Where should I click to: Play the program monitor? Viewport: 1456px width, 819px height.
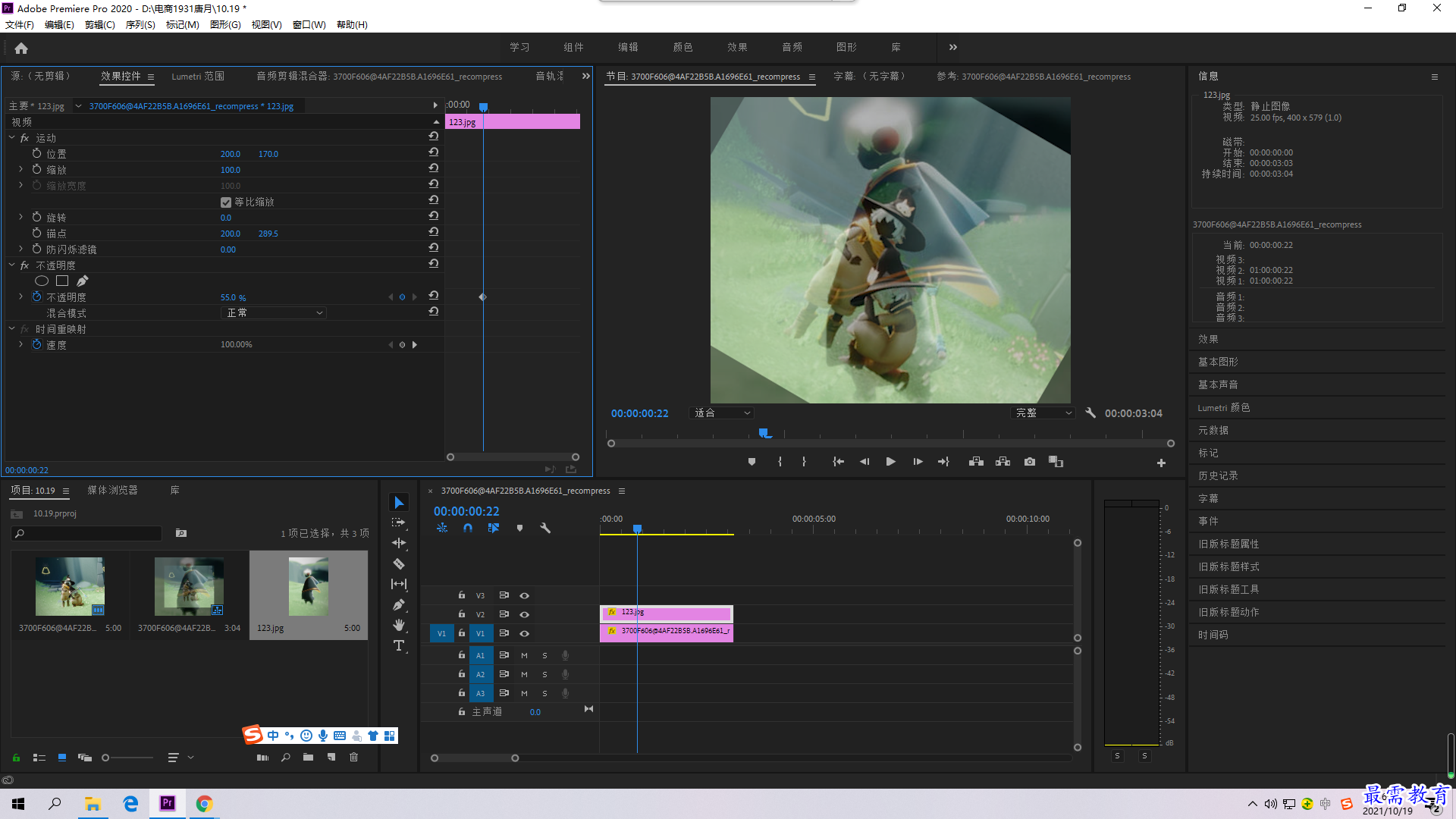tap(891, 462)
